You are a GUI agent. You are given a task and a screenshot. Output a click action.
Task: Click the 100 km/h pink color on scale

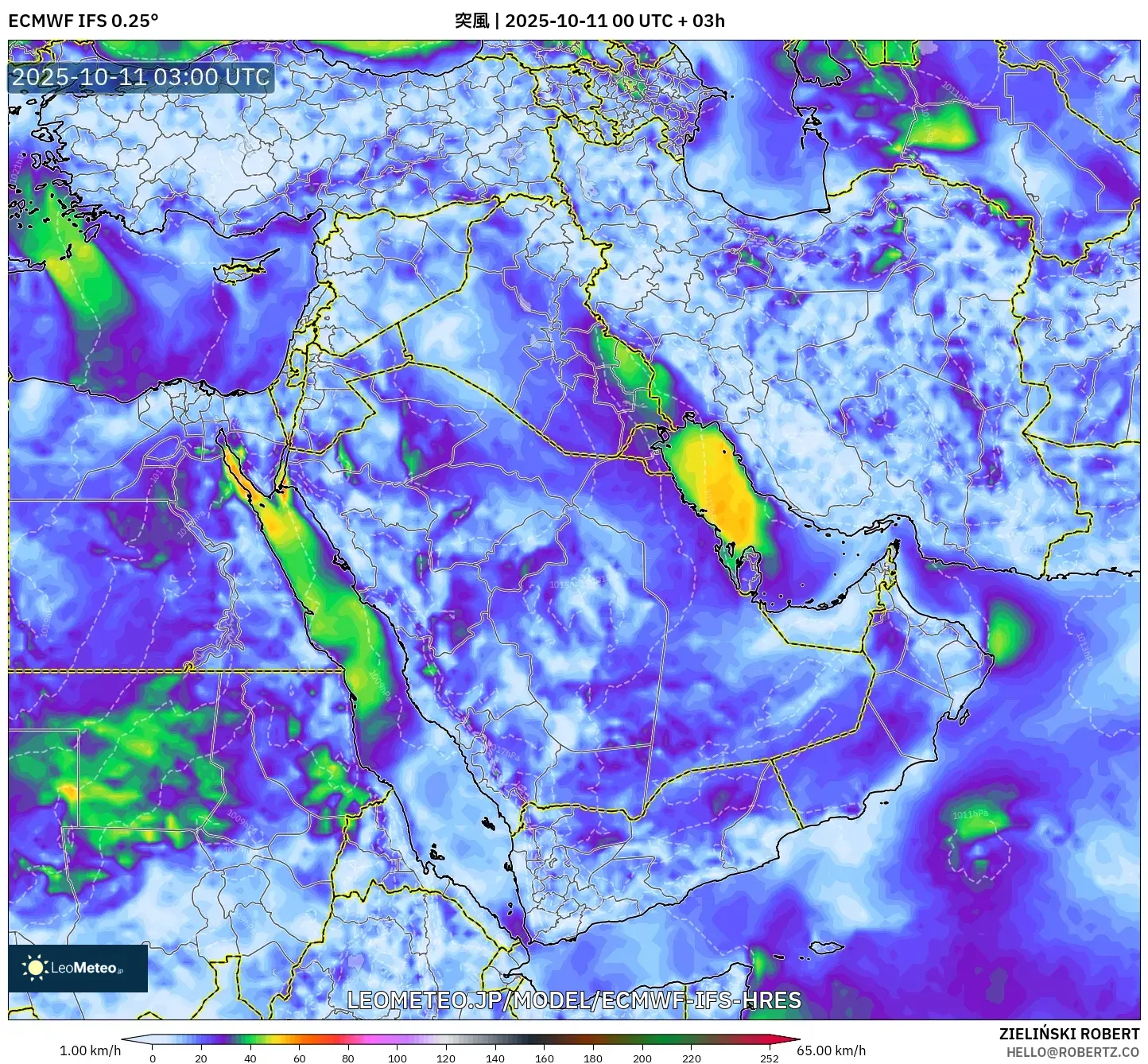tap(398, 1039)
